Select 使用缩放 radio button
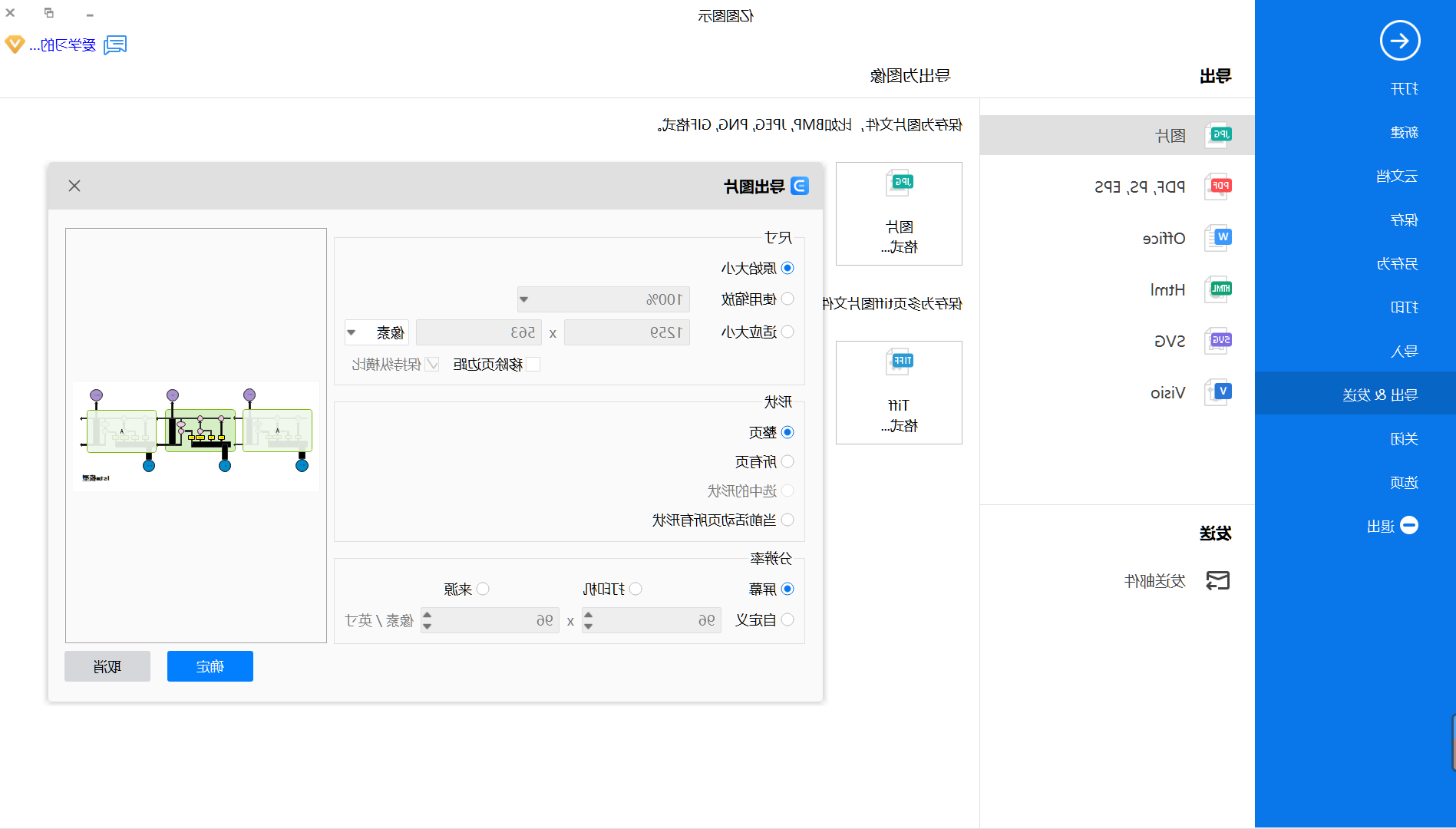The height and width of the screenshot is (829, 1456). pyautogui.click(x=787, y=299)
